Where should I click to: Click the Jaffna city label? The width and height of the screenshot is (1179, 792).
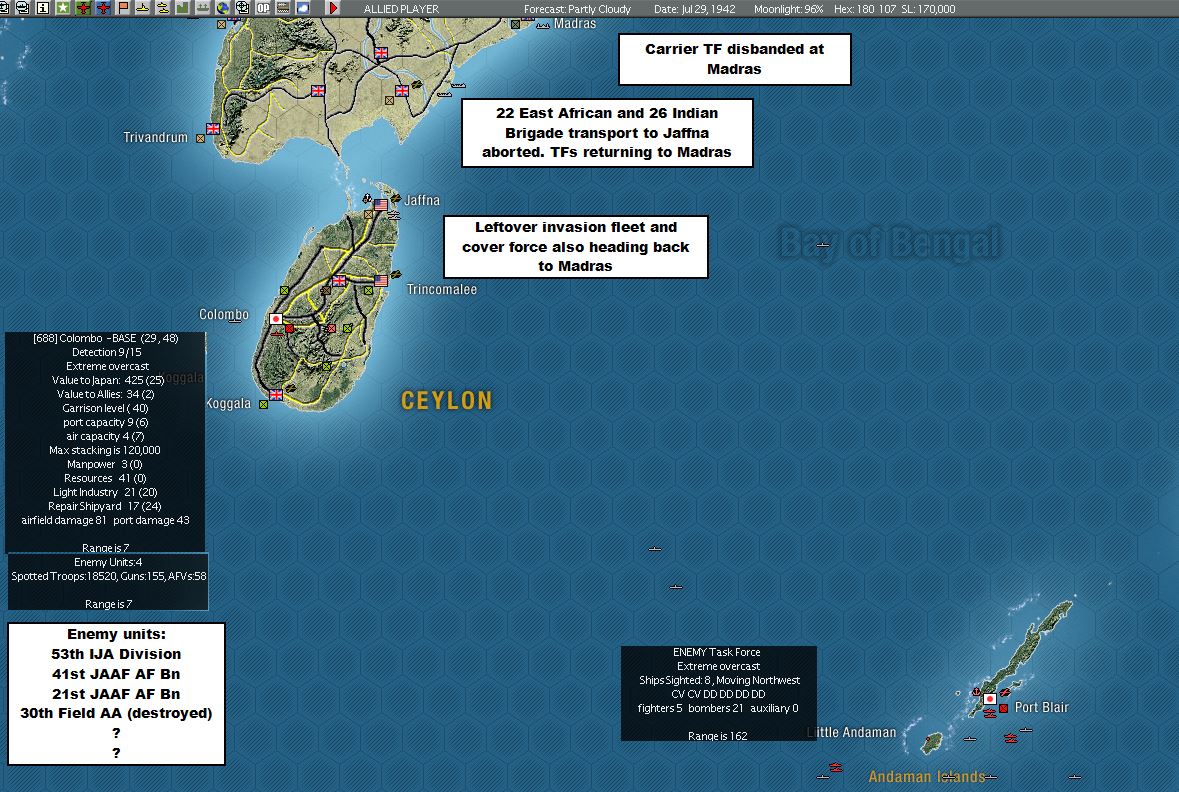422,200
